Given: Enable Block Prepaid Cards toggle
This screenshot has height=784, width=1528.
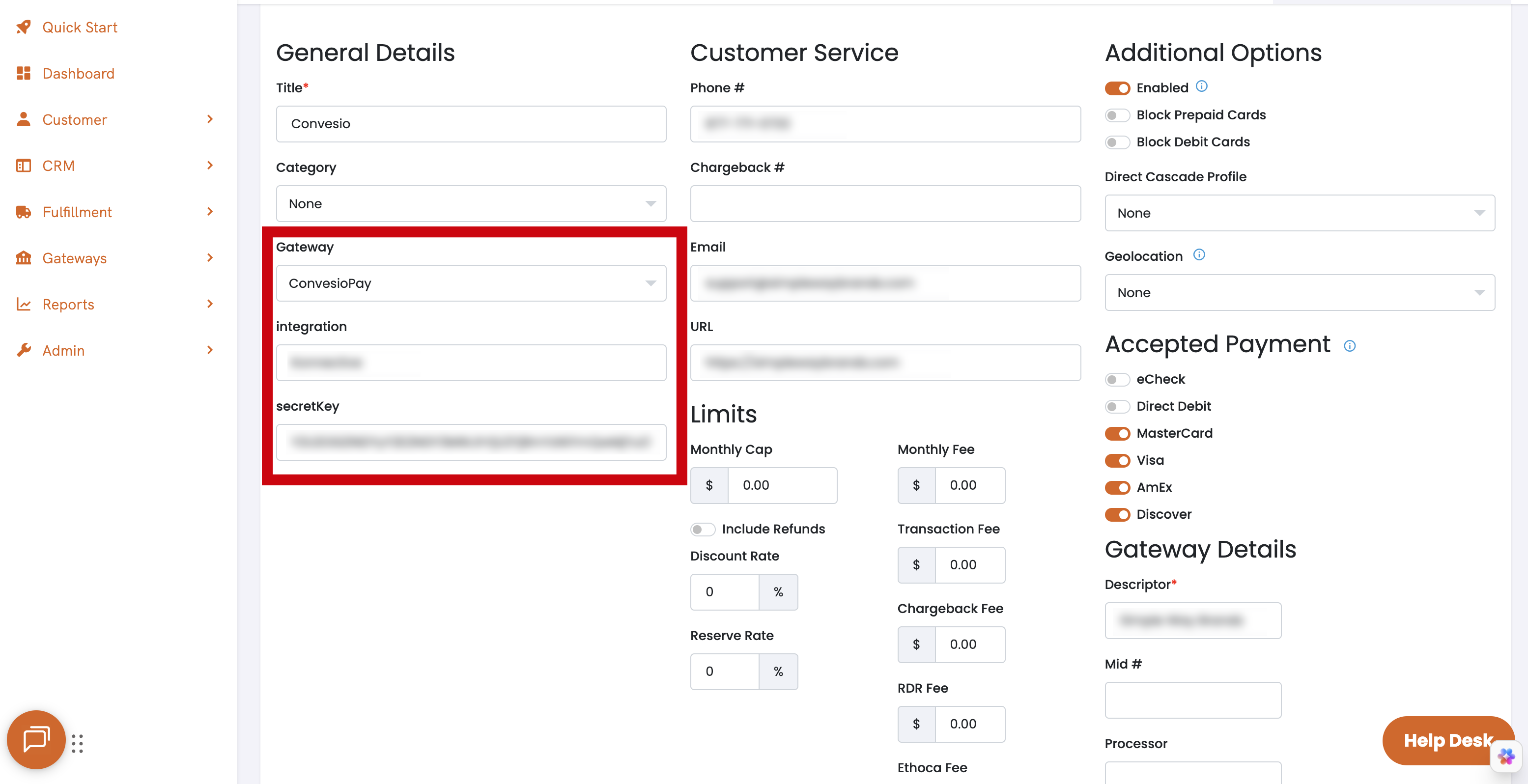Looking at the screenshot, I should [1117, 115].
